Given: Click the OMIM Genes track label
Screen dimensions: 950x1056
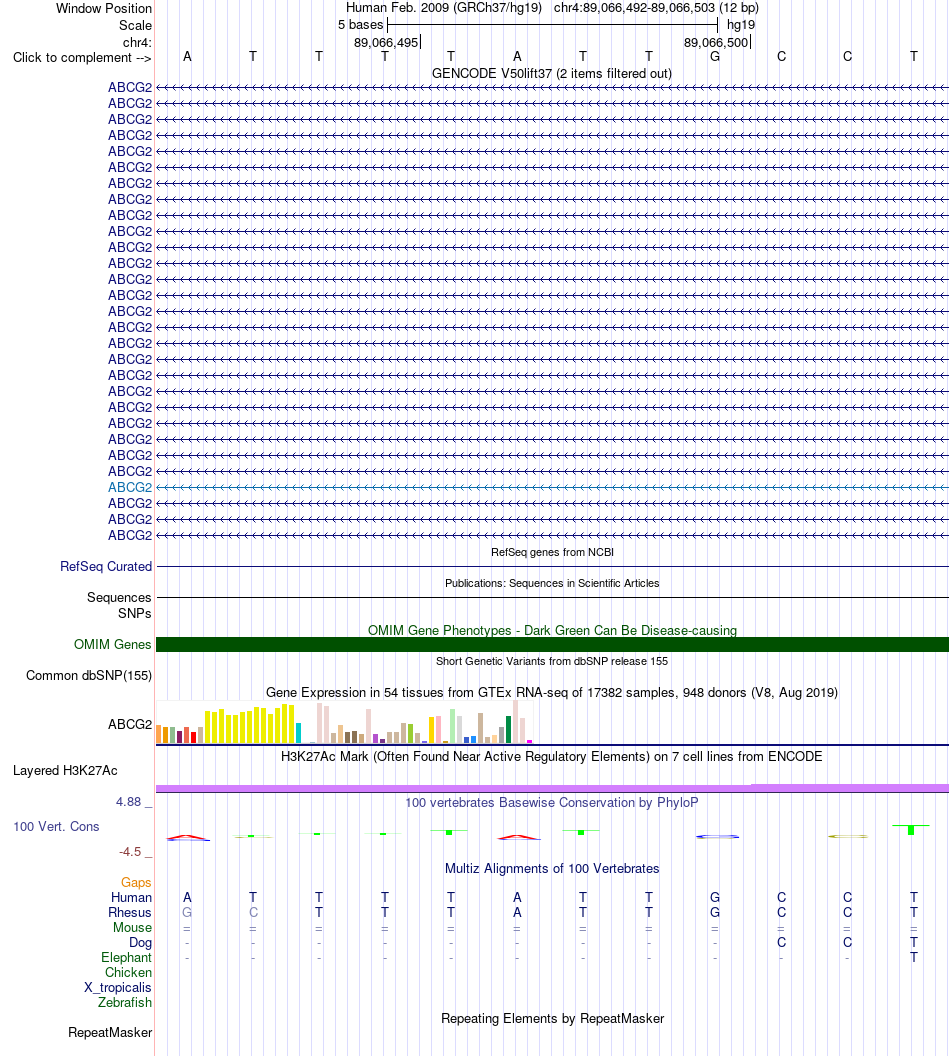Looking at the screenshot, I should [112, 645].
